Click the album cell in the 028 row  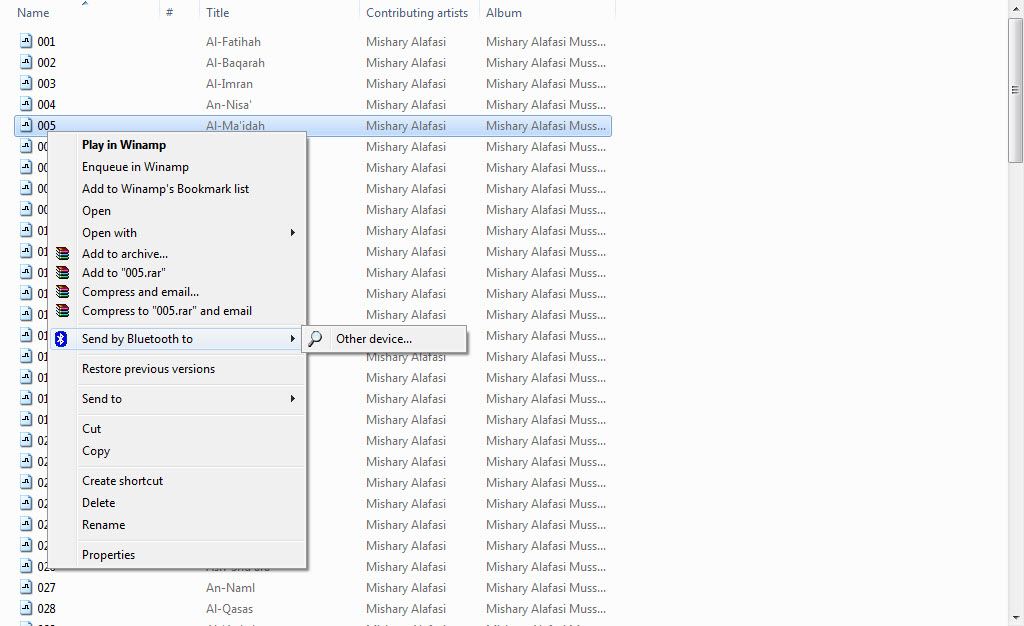(x=545, y=608)
